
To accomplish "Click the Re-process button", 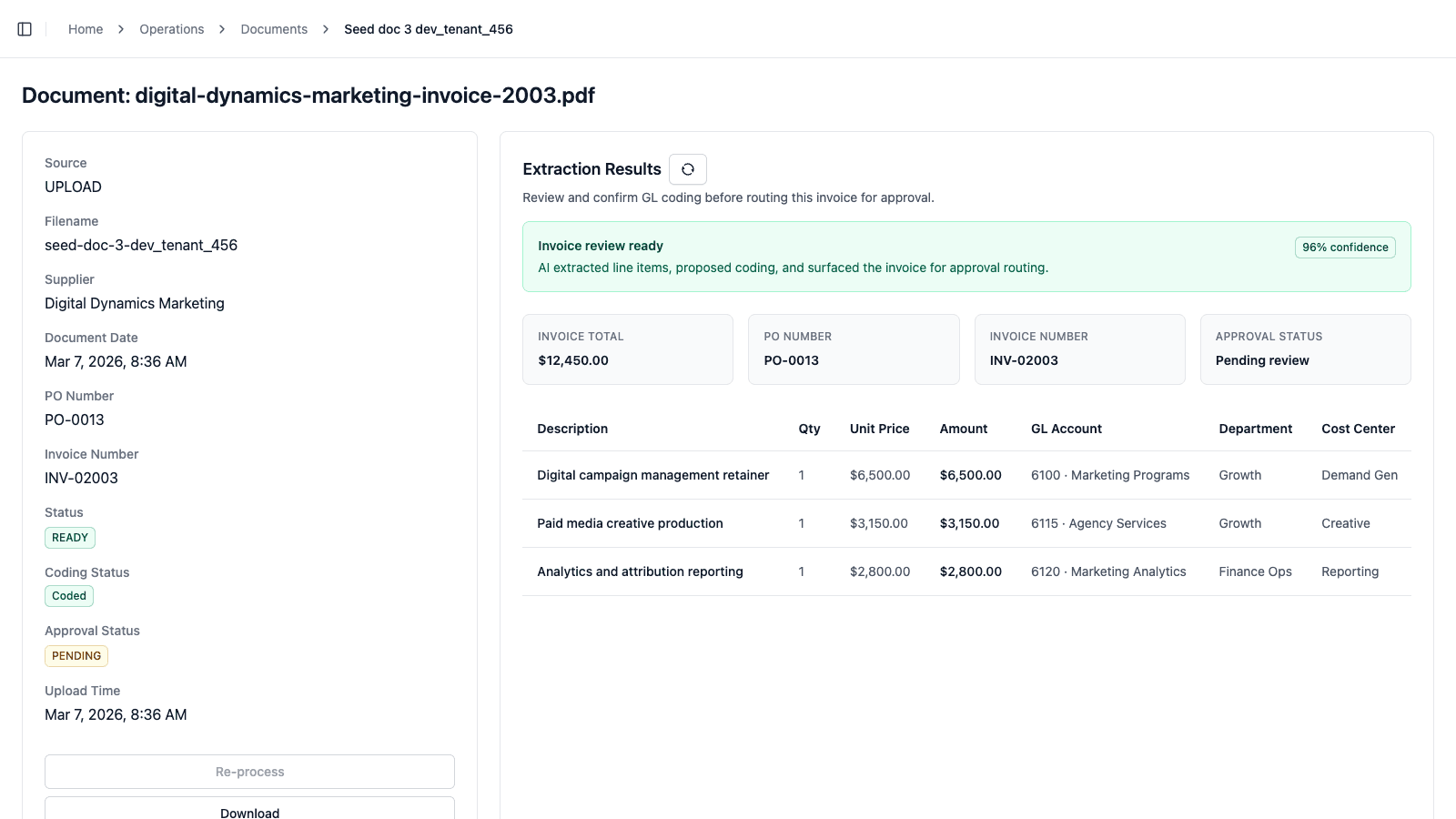I will tap(248, 771).
